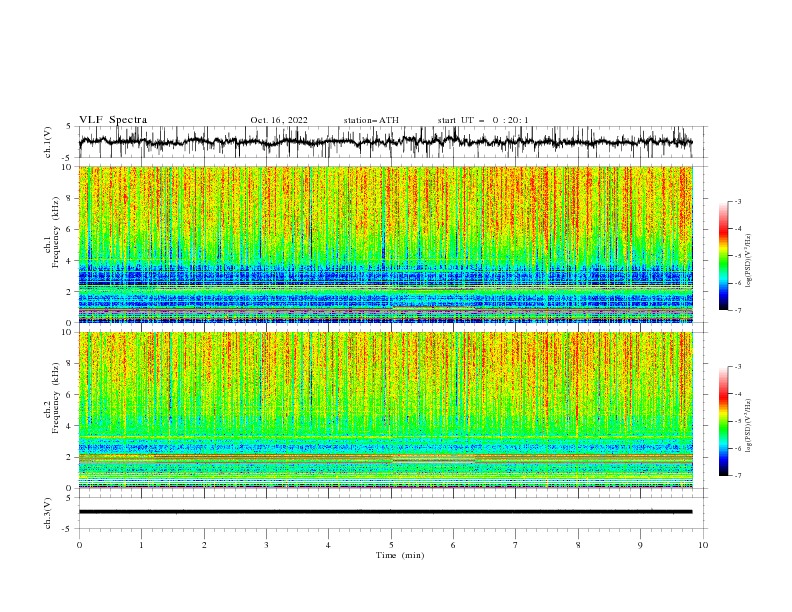Click the "Oct. 16, 2022" date label

coord(279,120)
